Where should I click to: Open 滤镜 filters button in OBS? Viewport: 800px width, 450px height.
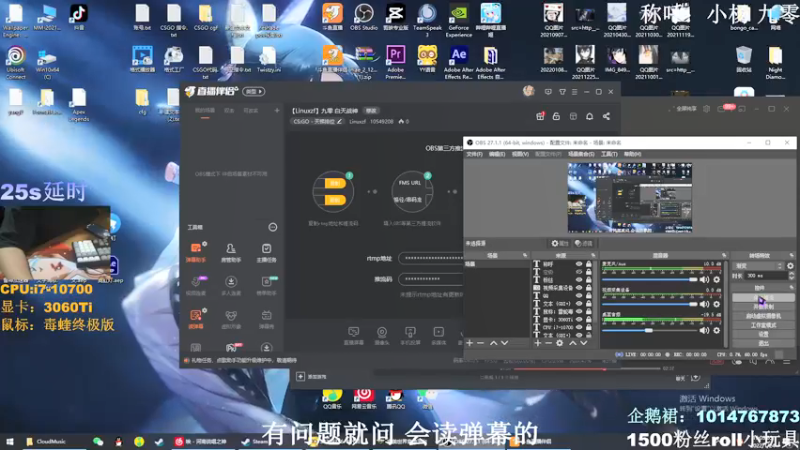[x=583, y=243]
